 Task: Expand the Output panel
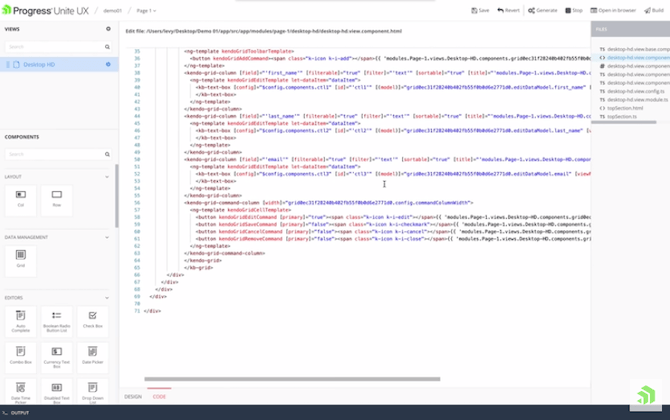pyautogui.click(x=16, y=413)
